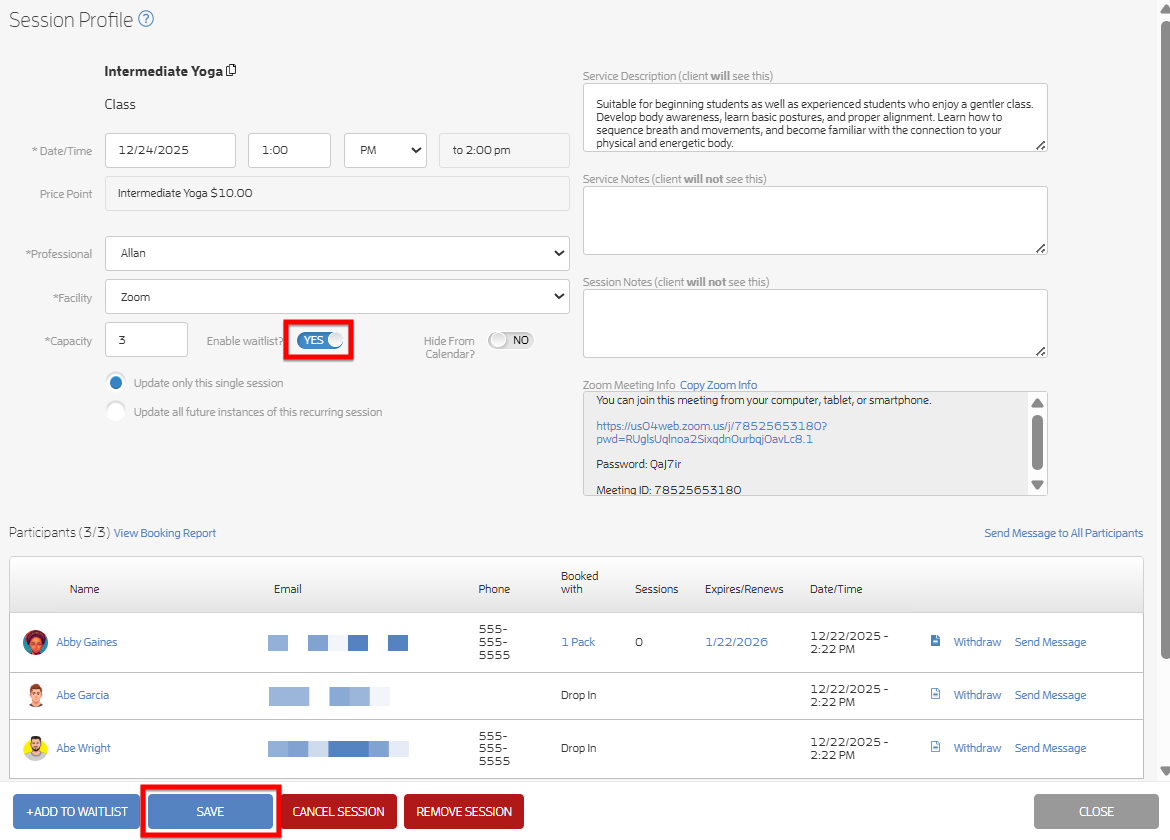Click the Zoom info scrollbar down arrow
The width and height of the screenshot is (1170, 840).
pyautogui.click(x=1037, y=485)
